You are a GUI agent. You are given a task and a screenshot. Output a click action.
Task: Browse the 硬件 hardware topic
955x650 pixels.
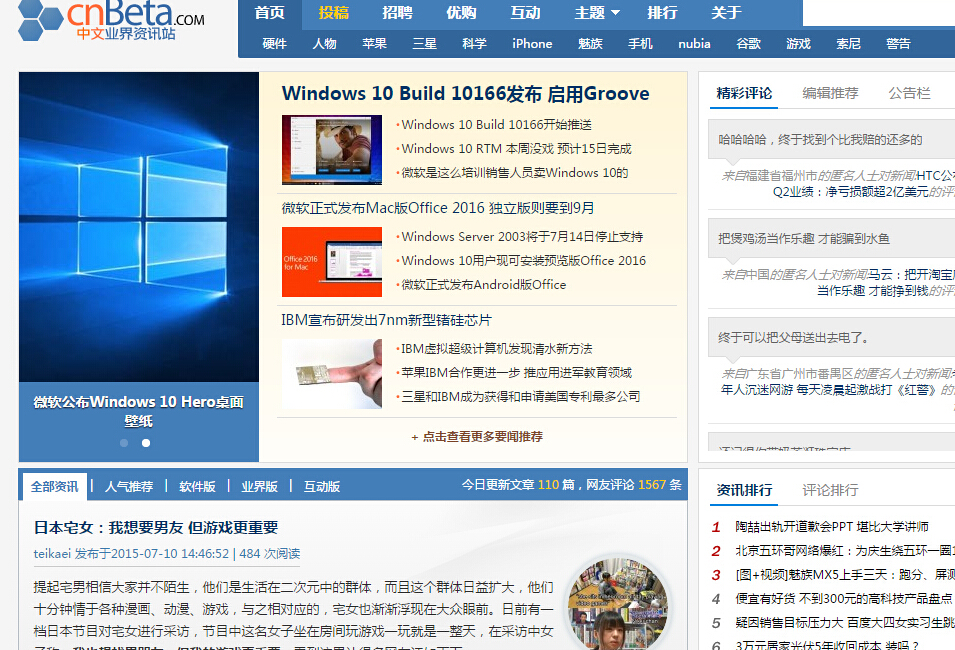click(275, 44)
